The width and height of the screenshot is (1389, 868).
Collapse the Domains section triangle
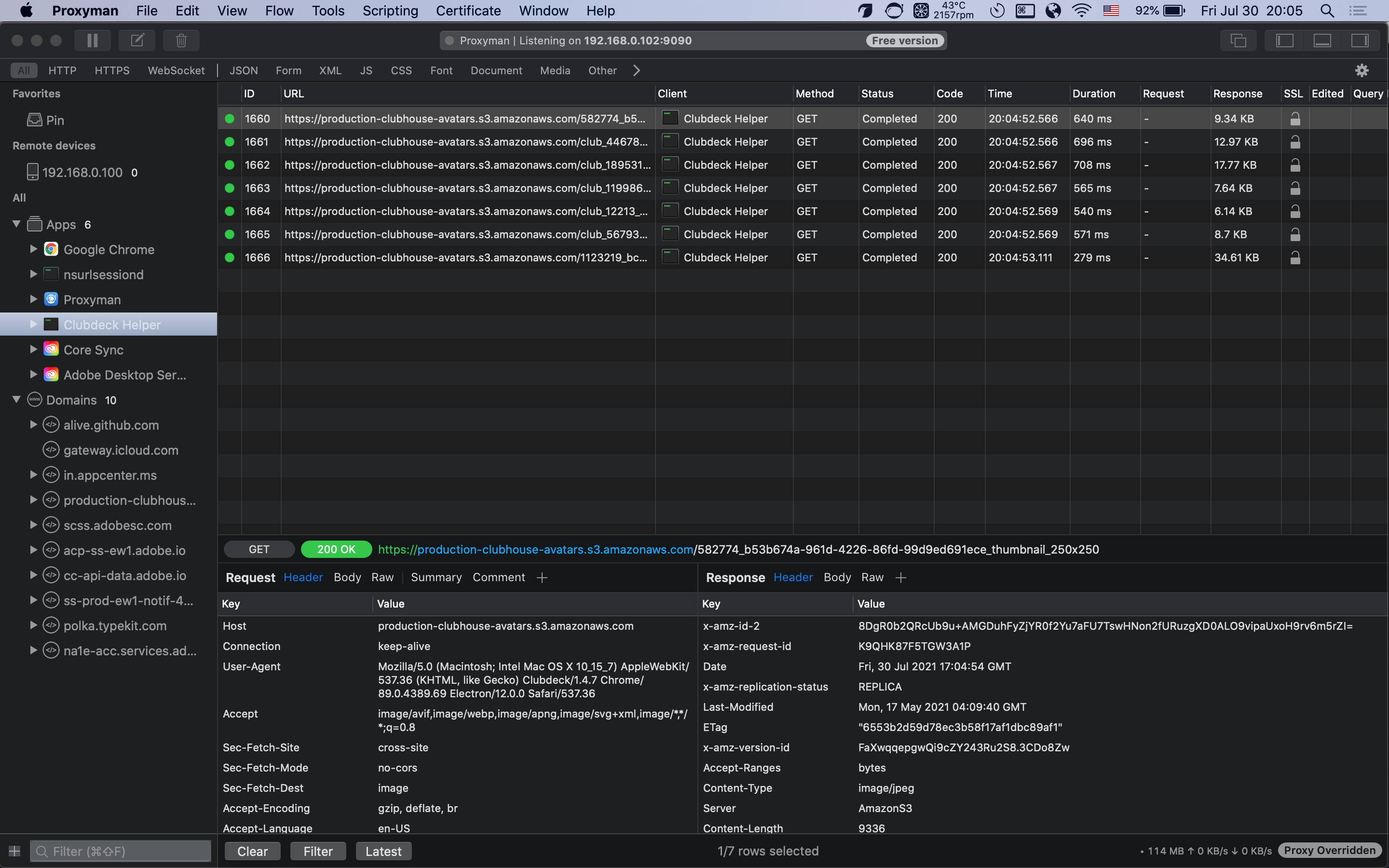[x=17, y=400]
